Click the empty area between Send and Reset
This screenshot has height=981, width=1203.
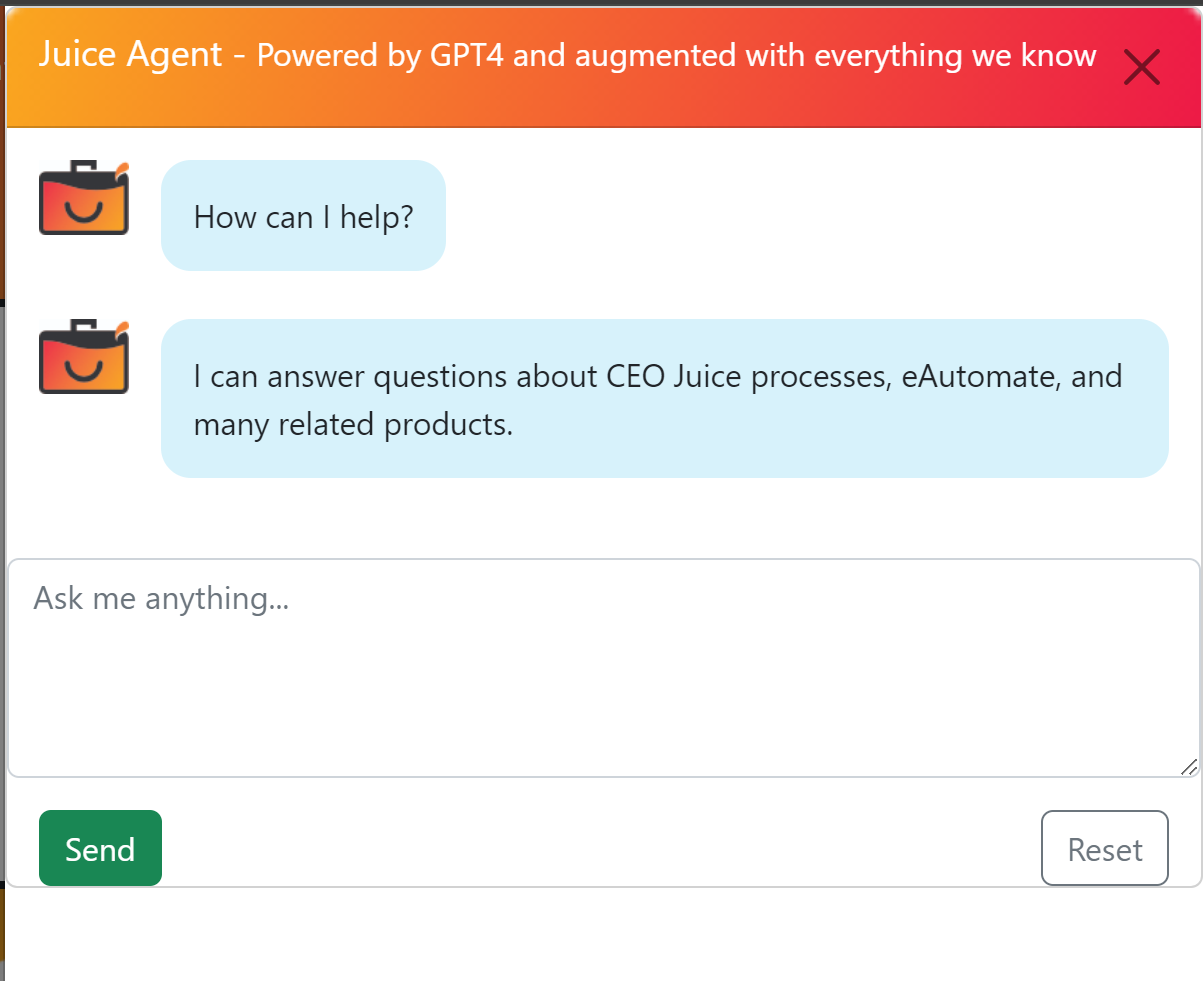pos(600,848)
